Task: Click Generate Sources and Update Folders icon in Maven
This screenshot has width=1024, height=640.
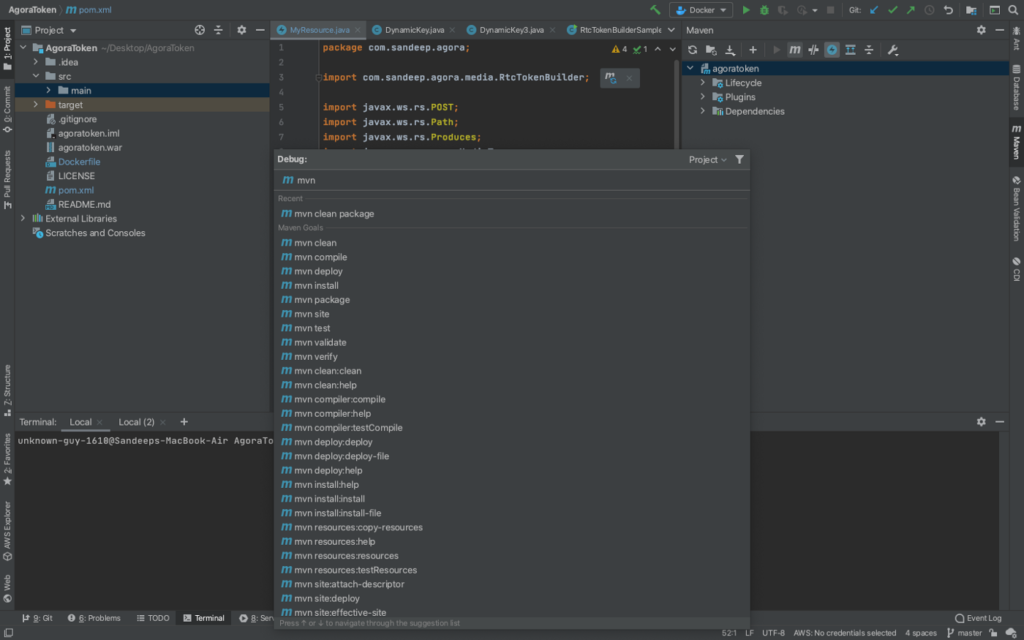Action: (711, 50)
